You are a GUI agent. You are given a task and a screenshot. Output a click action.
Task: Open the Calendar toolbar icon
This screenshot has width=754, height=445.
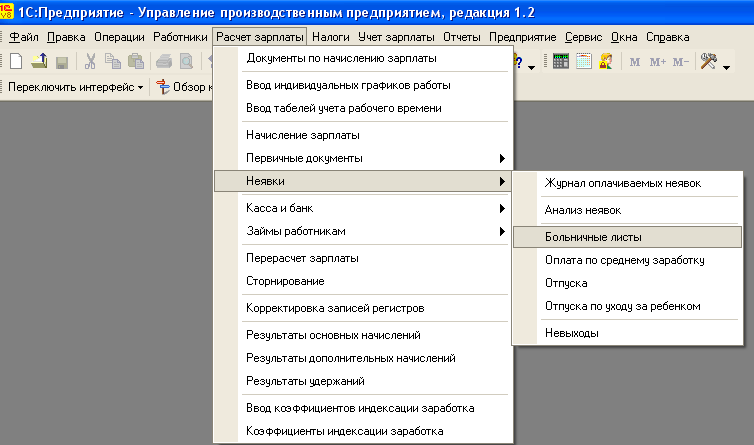583,61
